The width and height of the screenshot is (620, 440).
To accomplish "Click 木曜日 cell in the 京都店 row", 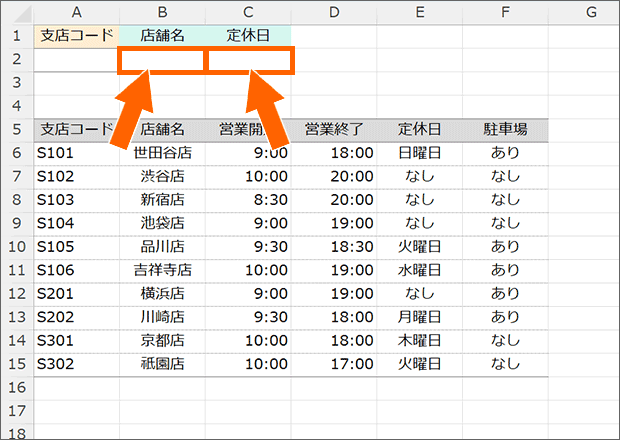I will pos(420,340).
